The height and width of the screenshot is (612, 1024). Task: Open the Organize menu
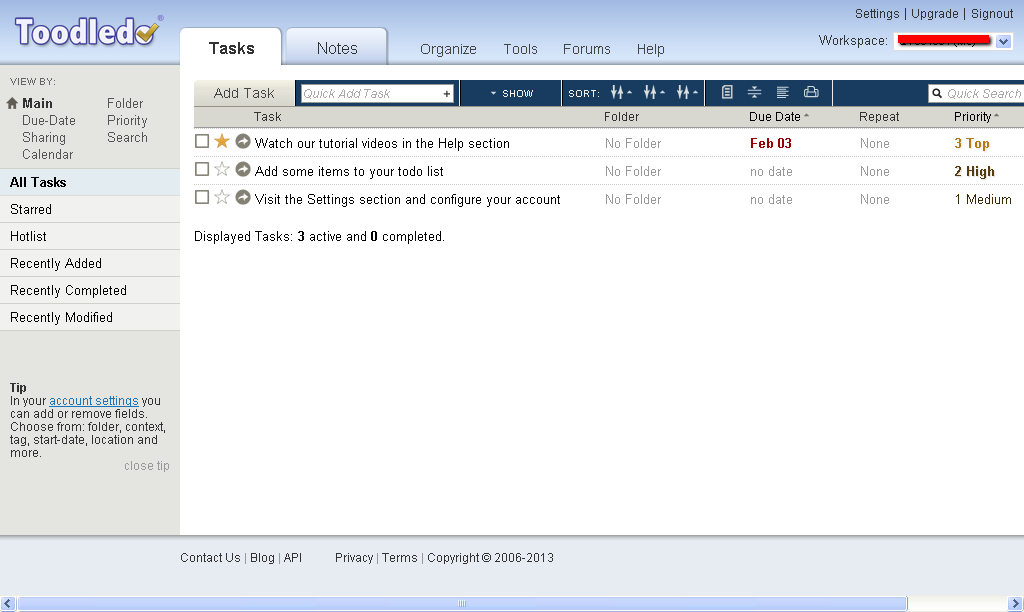click(448, 50)
